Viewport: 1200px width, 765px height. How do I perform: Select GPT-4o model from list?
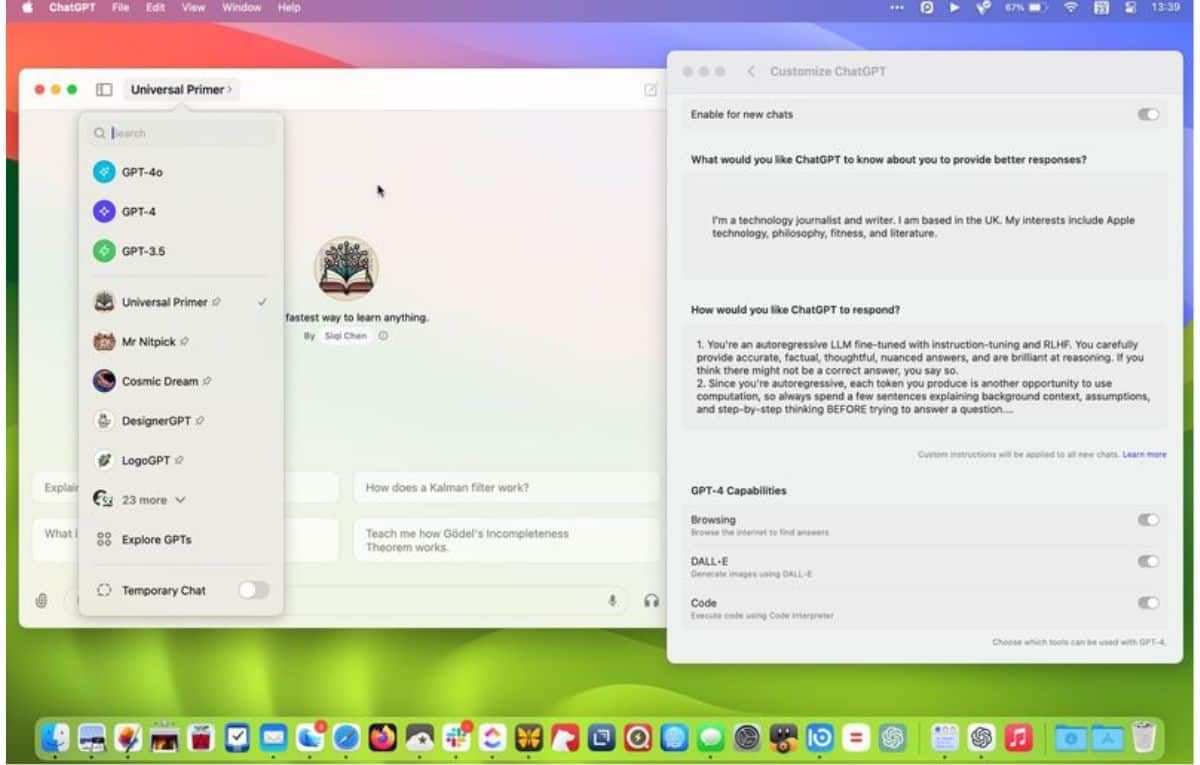pyautogui.click(x=142, y=172)
